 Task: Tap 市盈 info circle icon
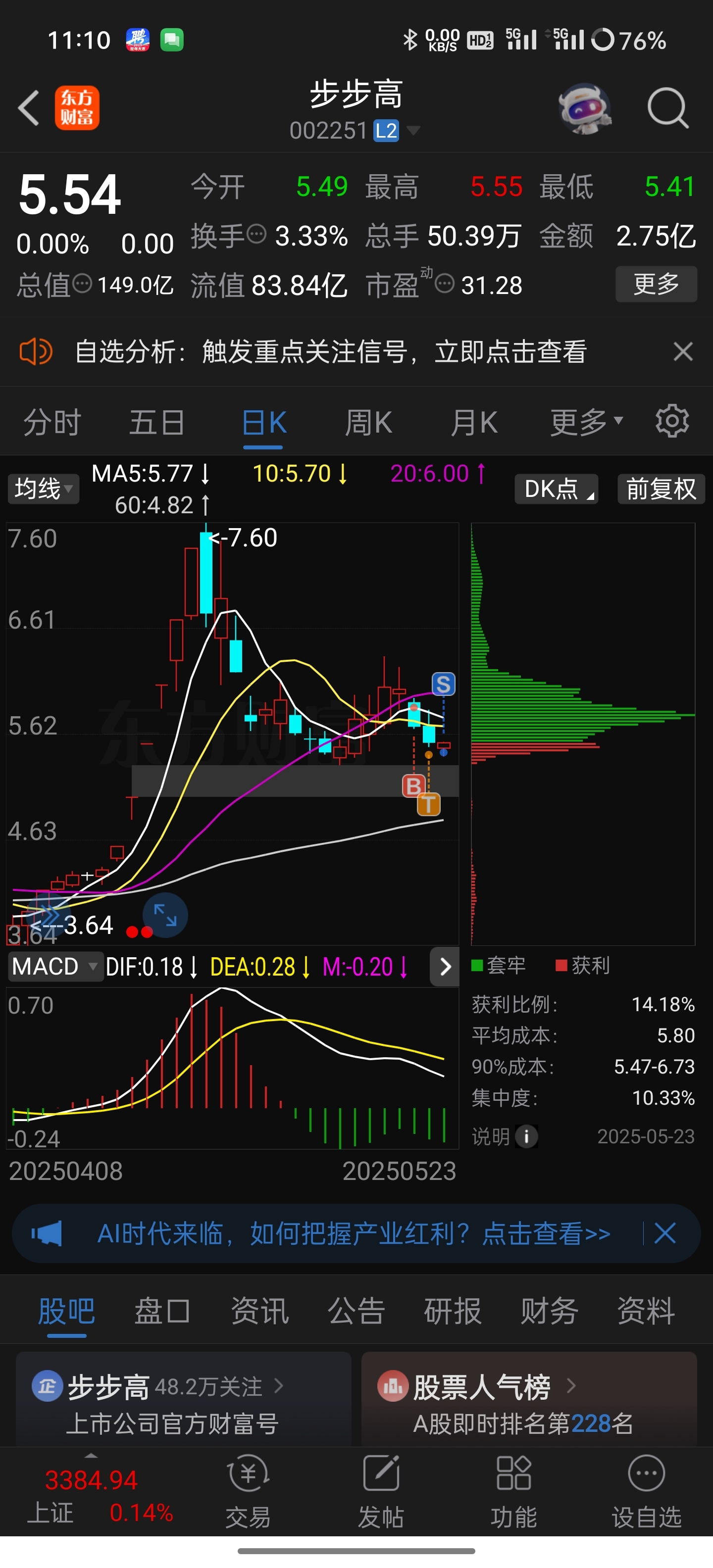point(445,283)
